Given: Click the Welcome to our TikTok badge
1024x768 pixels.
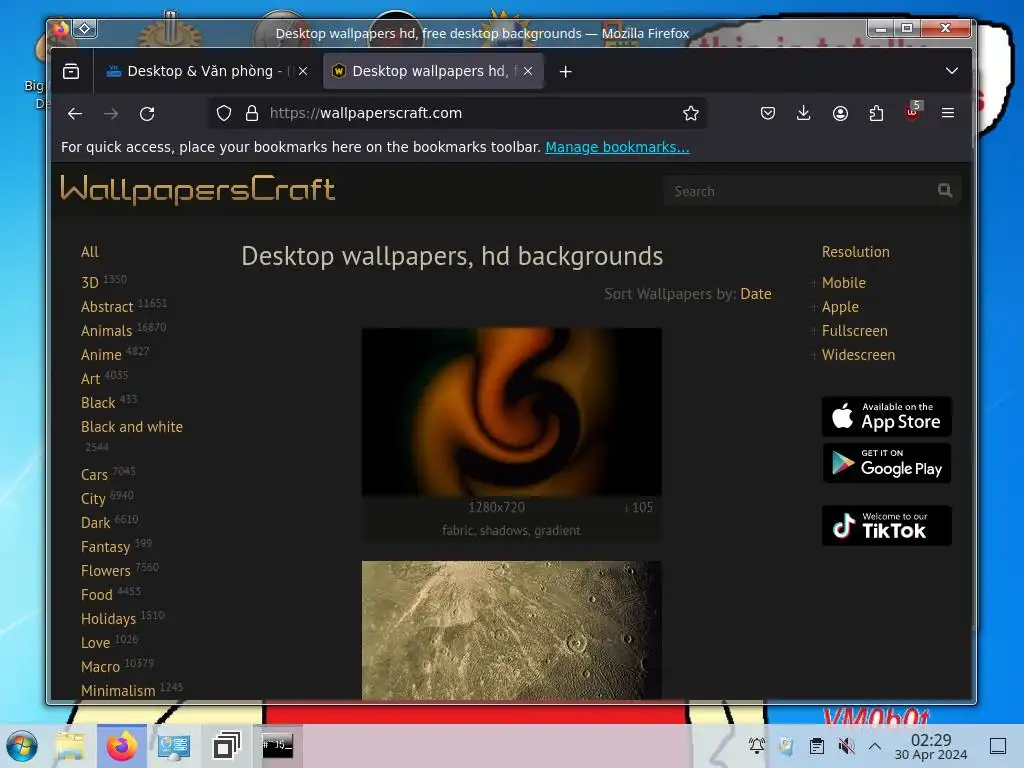Looking at the screenshot, I should tap(886, 525).
